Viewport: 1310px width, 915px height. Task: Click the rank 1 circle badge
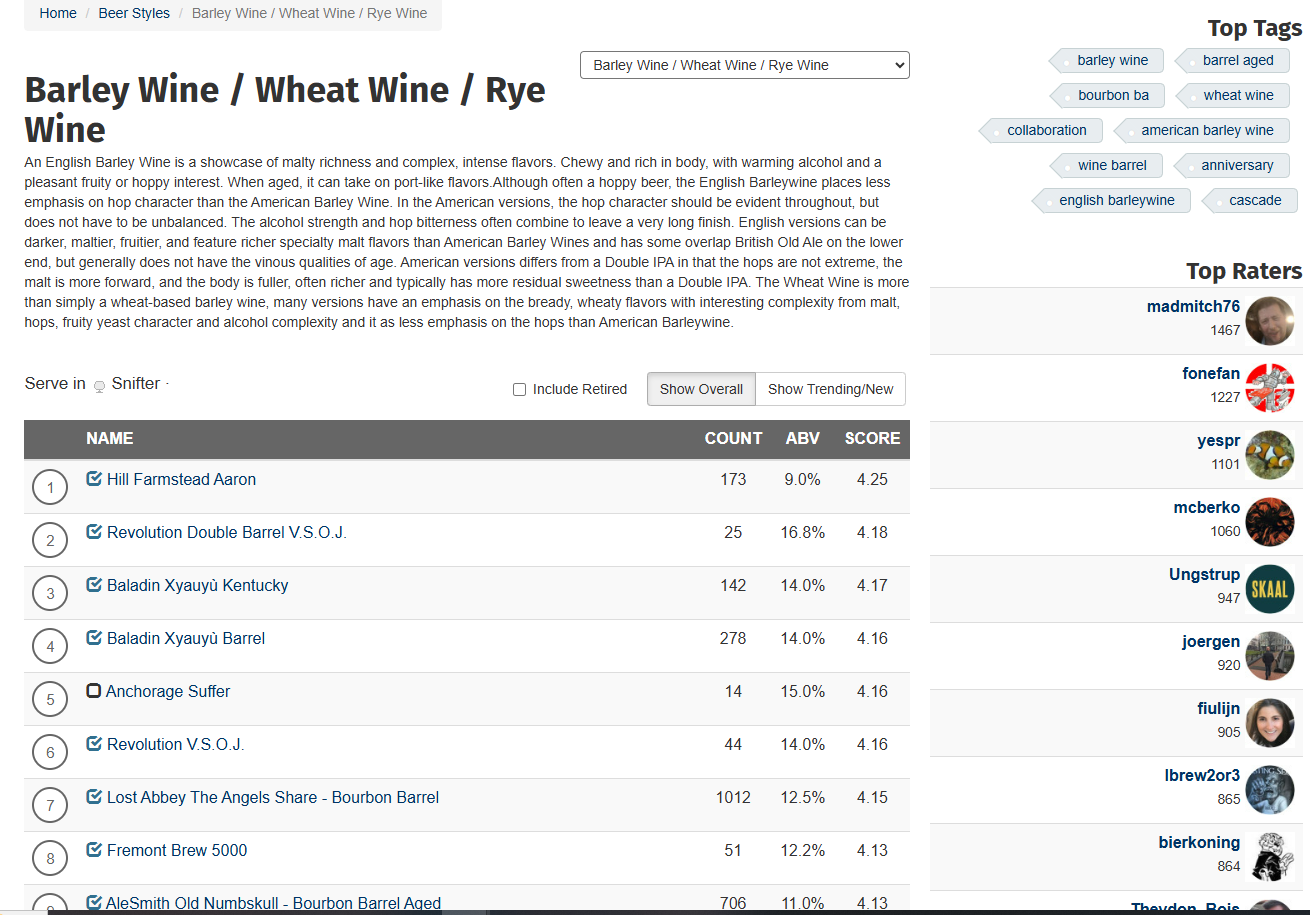point(50,488)
